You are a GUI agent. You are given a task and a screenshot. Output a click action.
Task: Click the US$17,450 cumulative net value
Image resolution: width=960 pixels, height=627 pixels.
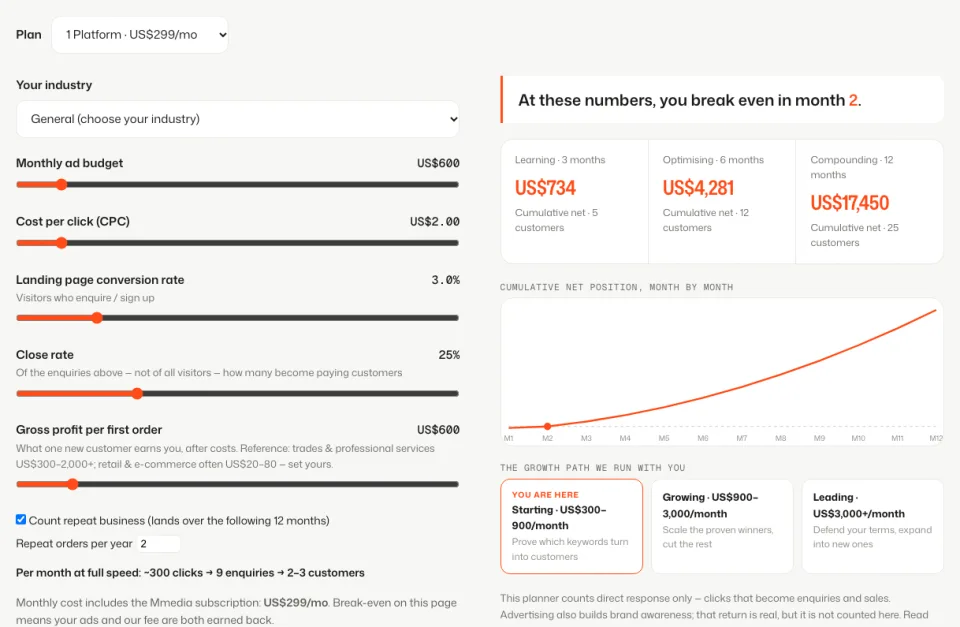point(850,203)
